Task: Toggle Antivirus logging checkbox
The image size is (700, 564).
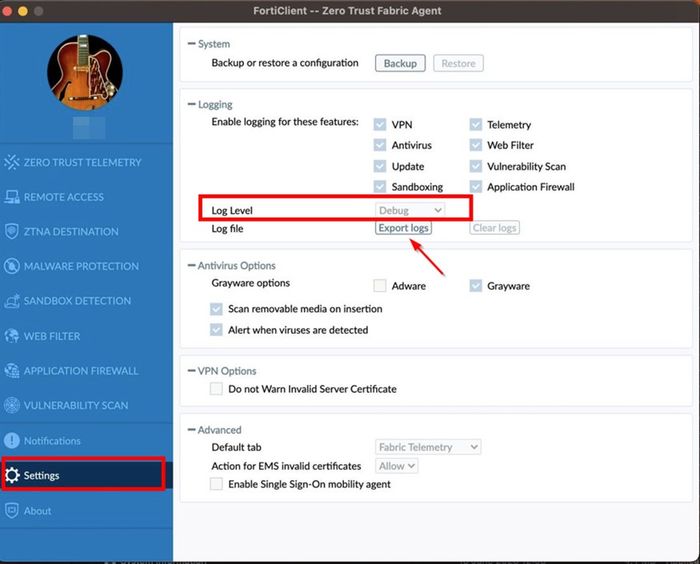Action: coord(380,145)
